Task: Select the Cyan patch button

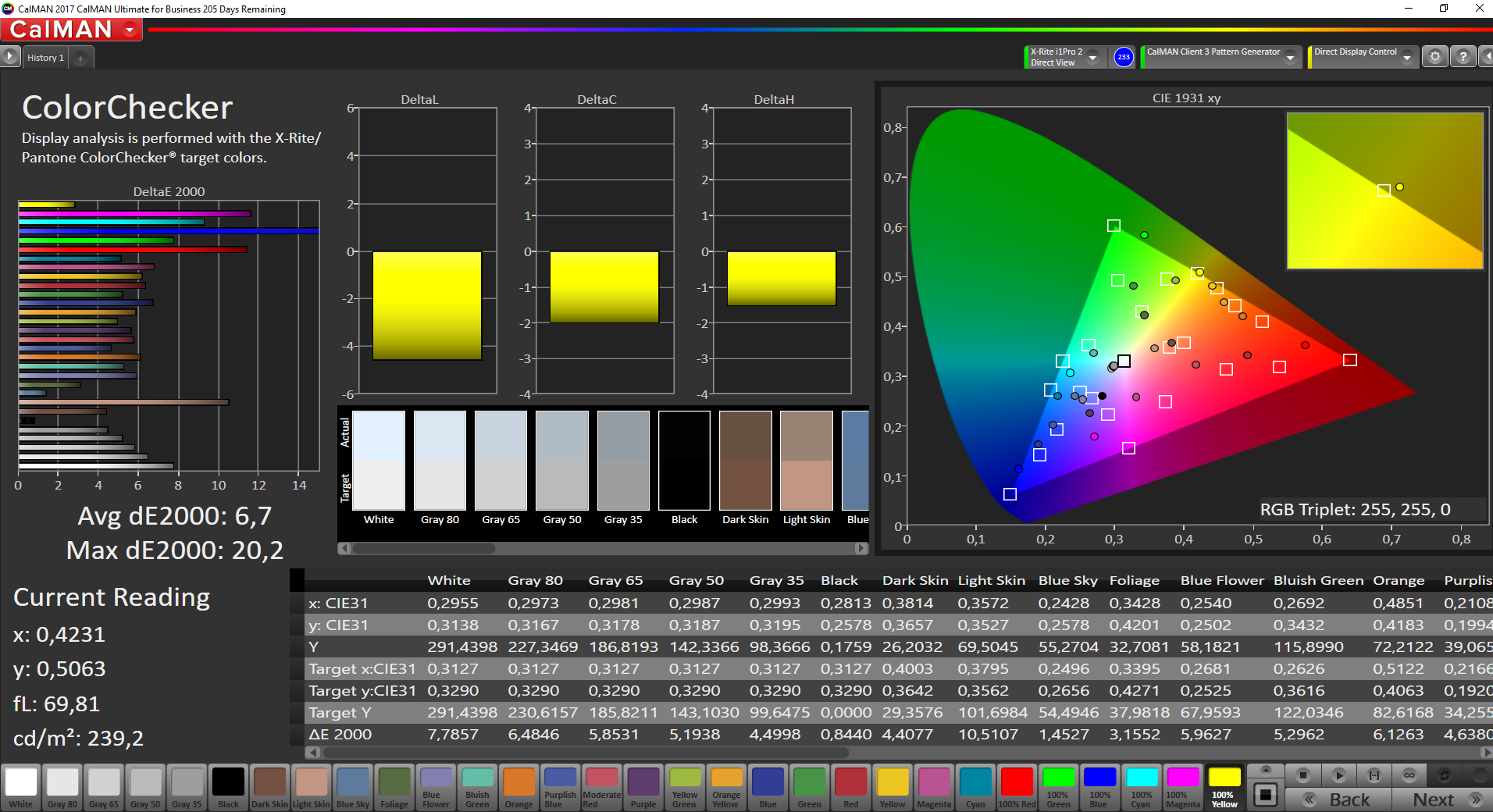Action: [x=975, y=787]
